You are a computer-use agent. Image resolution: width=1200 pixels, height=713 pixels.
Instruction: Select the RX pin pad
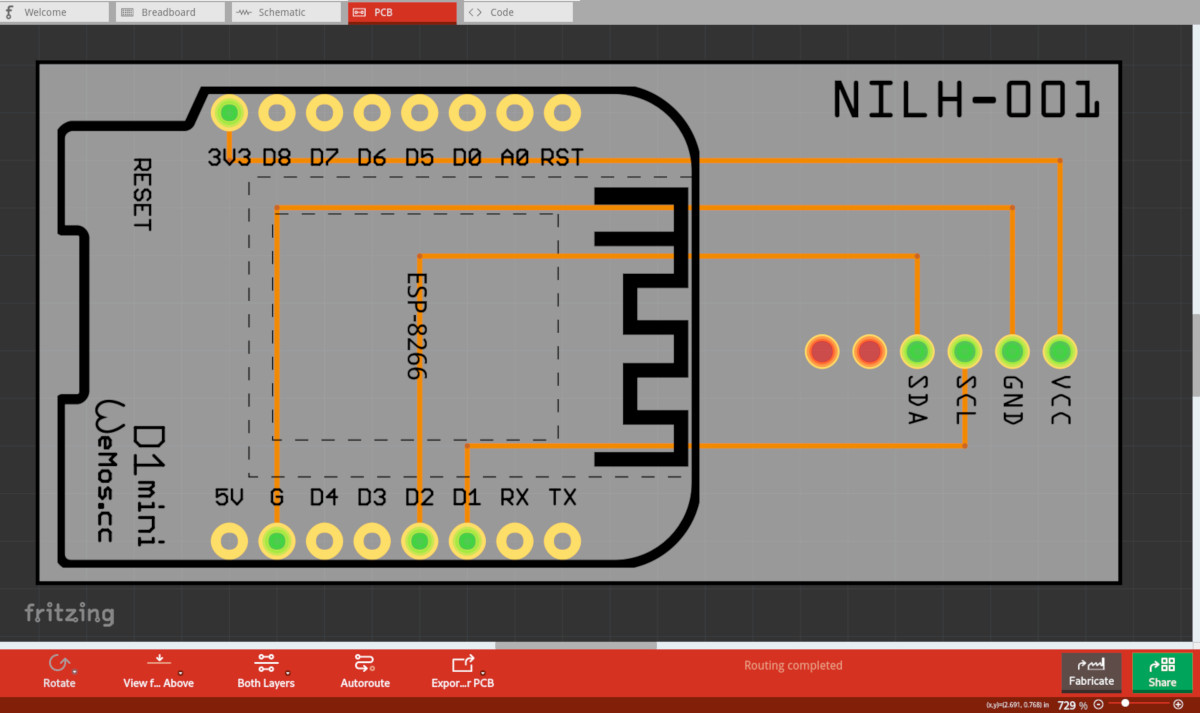(x=515, y=541)
